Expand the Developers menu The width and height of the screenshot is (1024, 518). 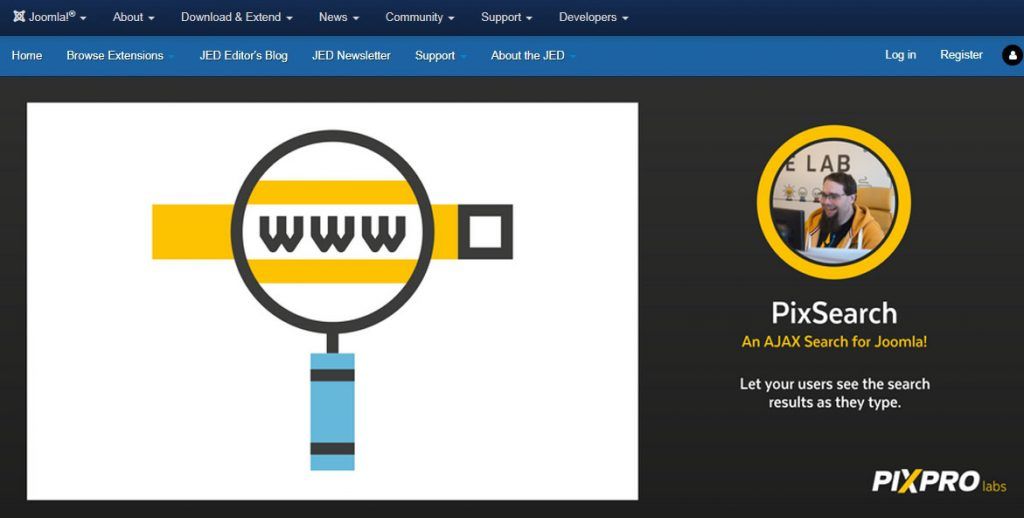pyautogui.click(x=593, y=18)
